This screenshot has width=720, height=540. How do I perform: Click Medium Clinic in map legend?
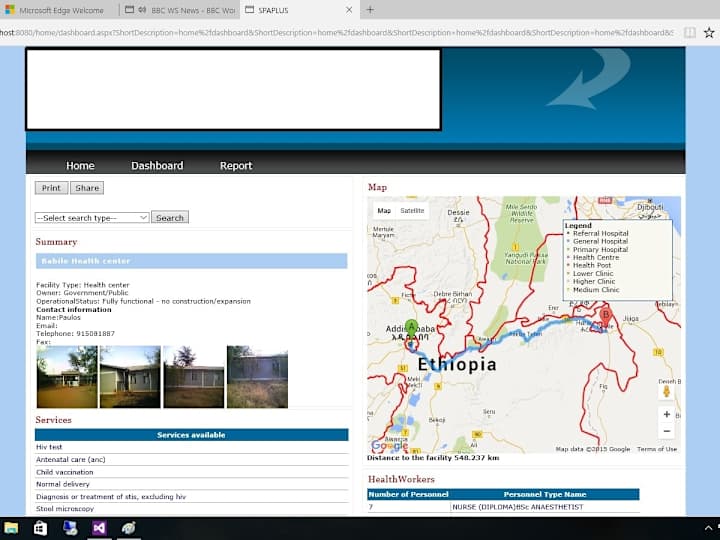point(596,290)
